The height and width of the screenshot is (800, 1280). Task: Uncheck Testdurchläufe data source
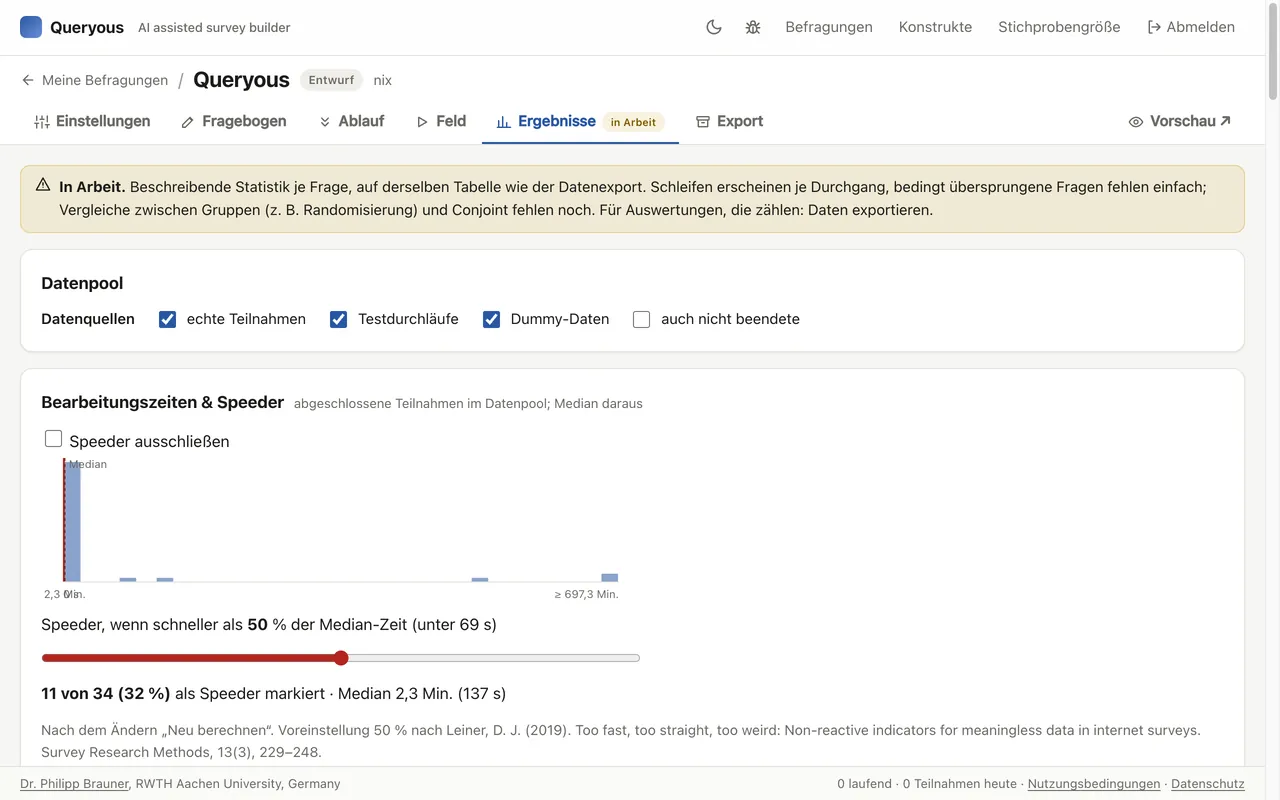pos(339,319)
